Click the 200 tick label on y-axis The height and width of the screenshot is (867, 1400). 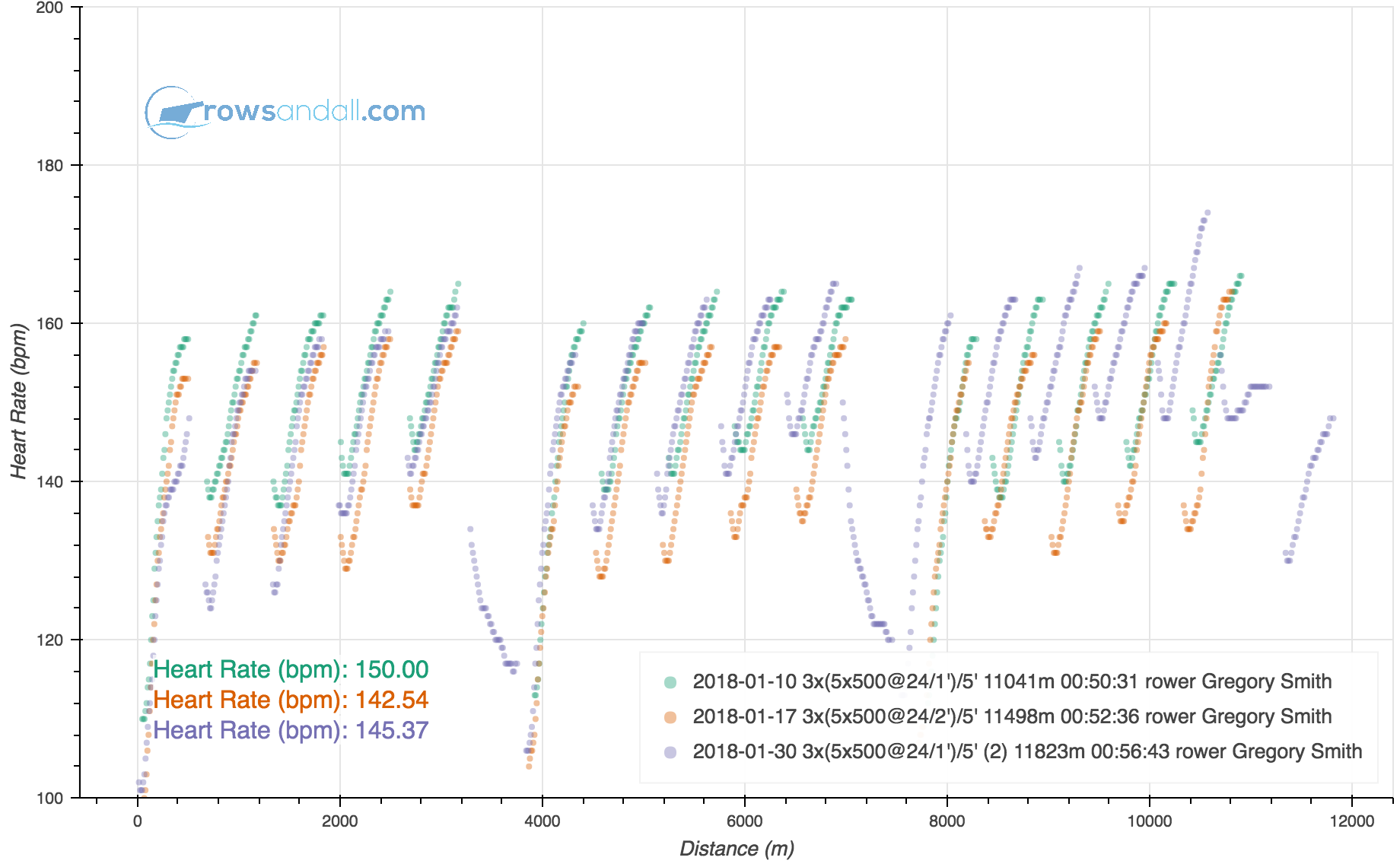[x=50, y=8]
